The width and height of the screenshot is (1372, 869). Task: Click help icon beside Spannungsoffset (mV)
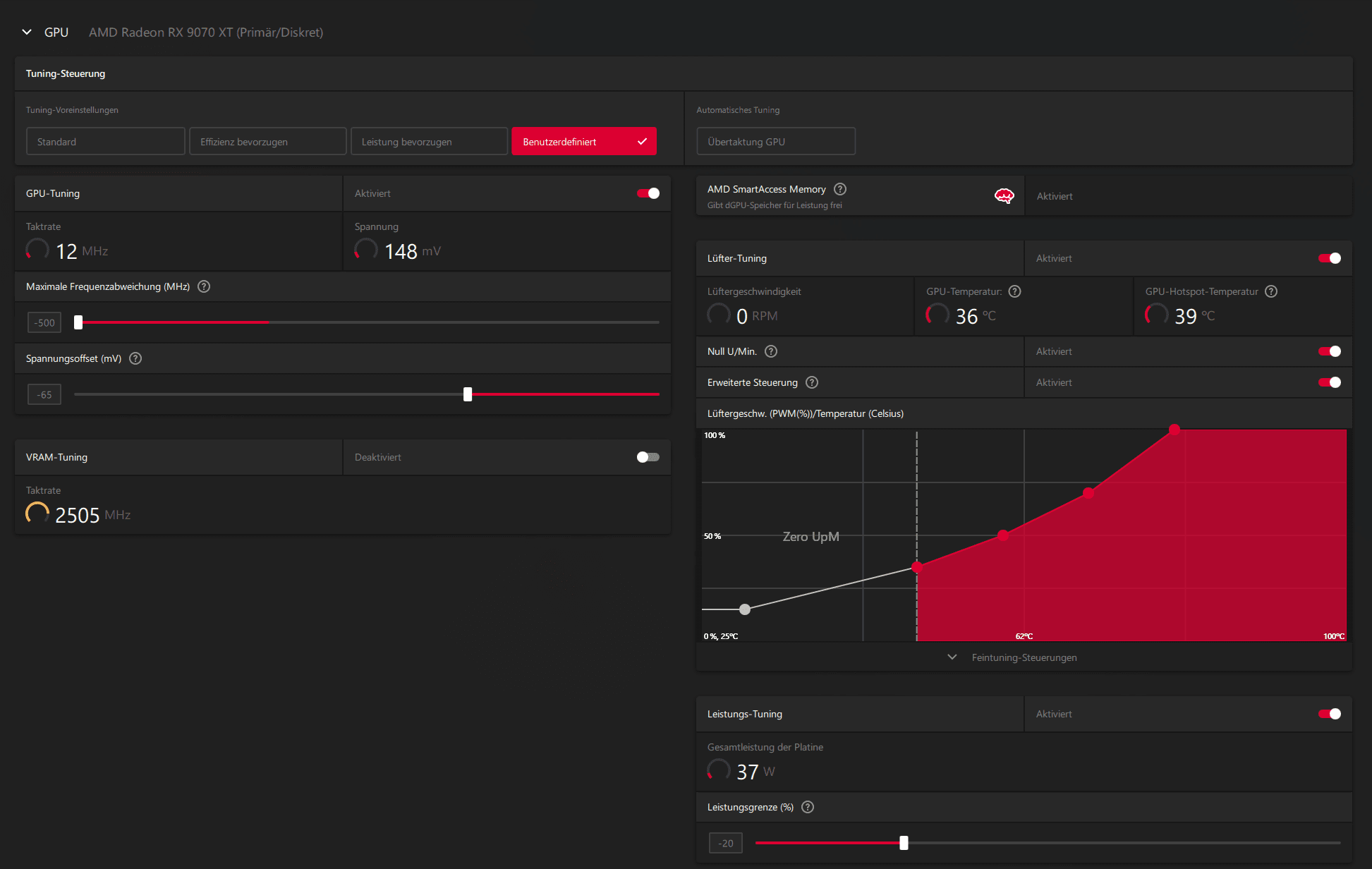[x=135, y=358]
